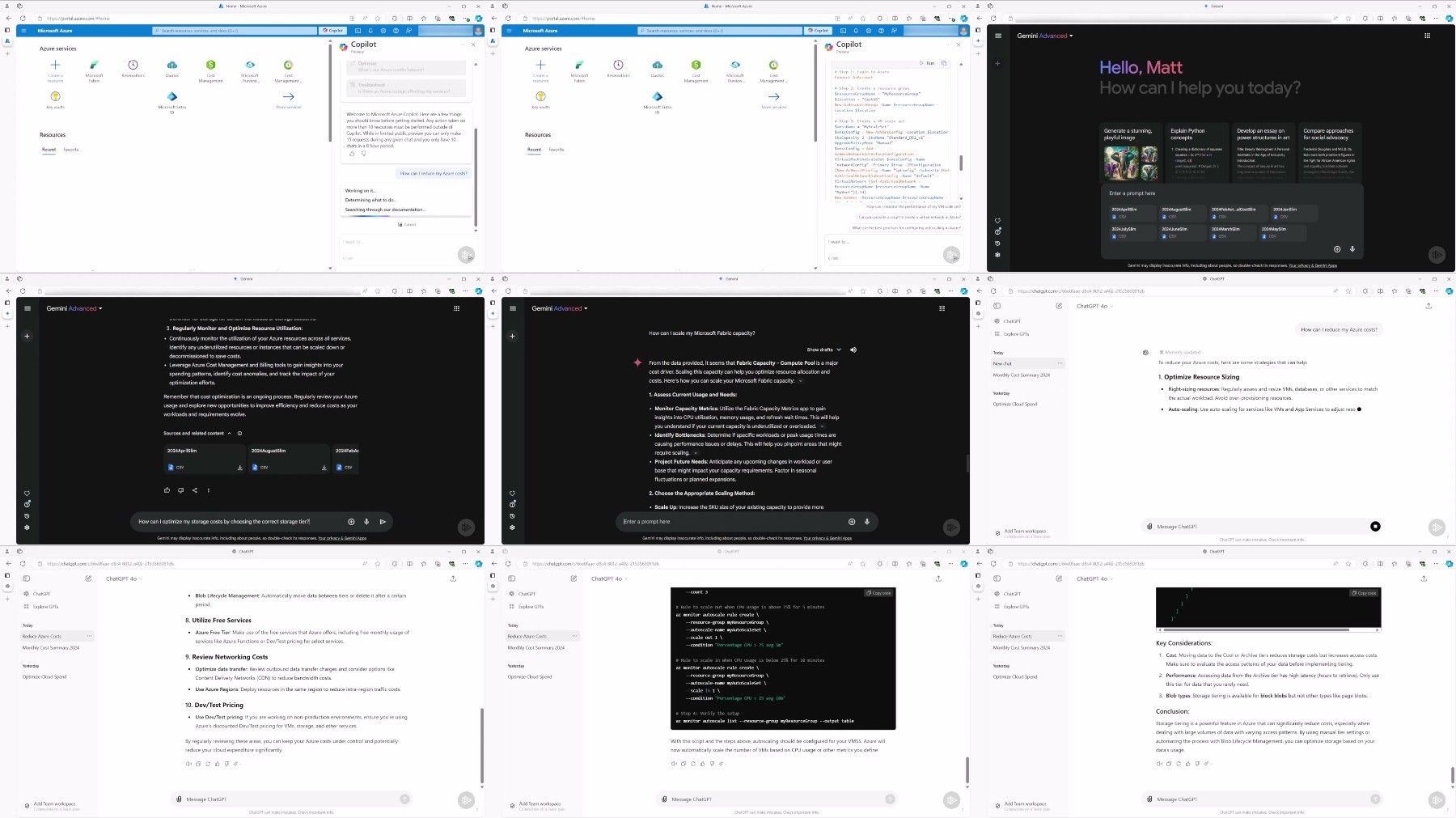
Task: Send the storage tier prompt in Gemini
Action: 383,522
